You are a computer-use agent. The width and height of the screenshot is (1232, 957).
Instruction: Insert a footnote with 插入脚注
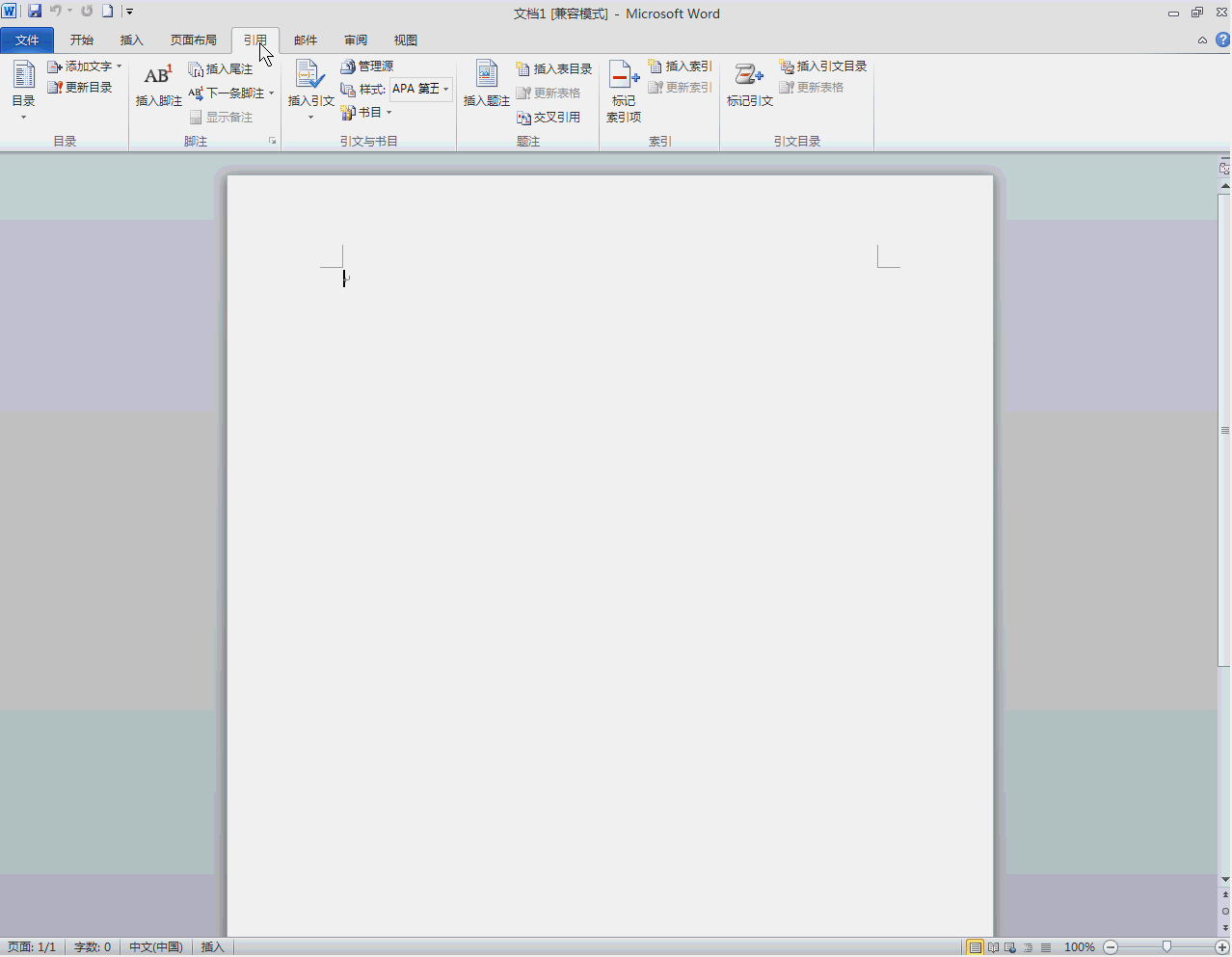coord(159,85)
